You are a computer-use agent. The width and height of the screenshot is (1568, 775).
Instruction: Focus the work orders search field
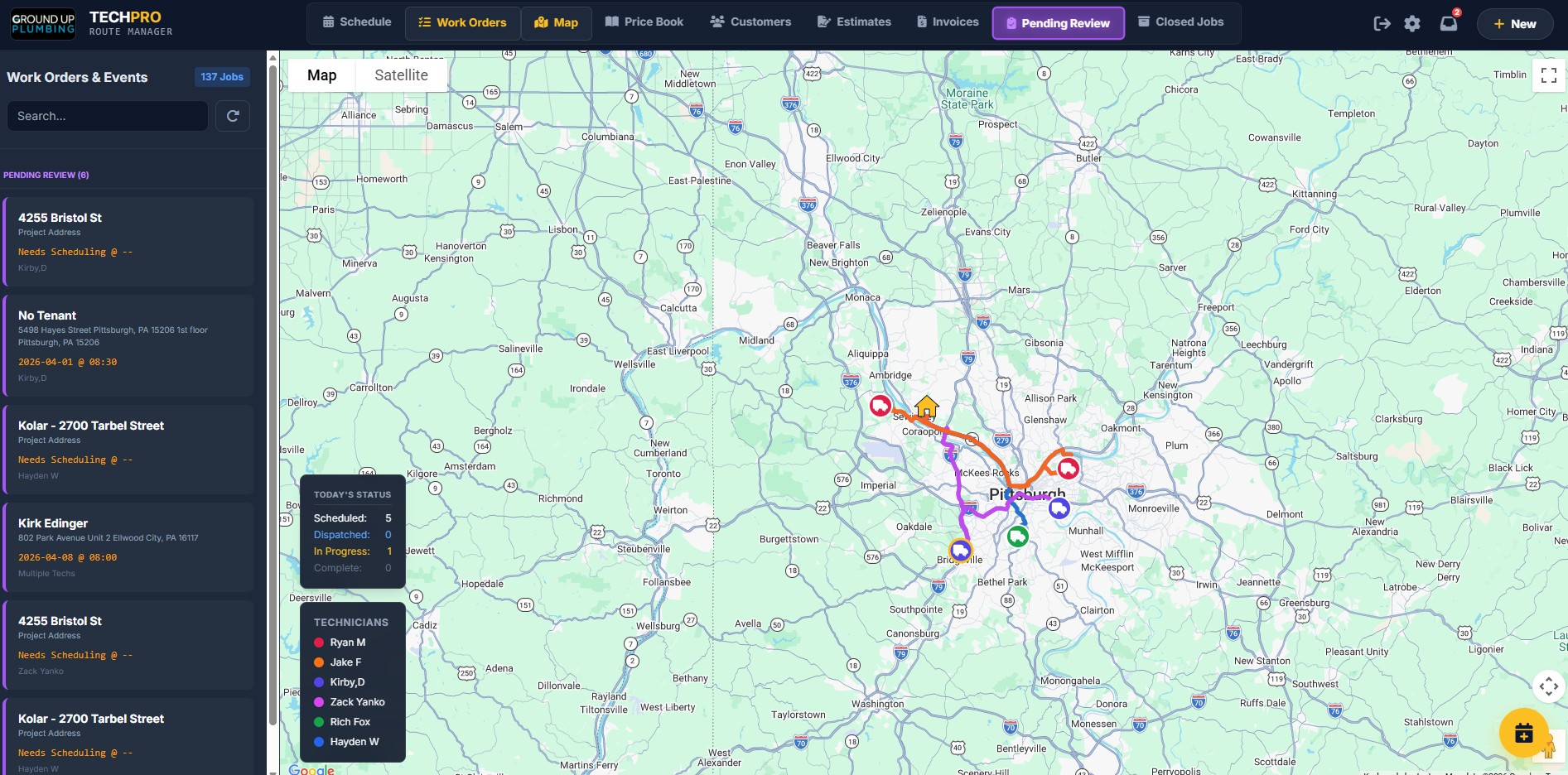pos(108,116)
